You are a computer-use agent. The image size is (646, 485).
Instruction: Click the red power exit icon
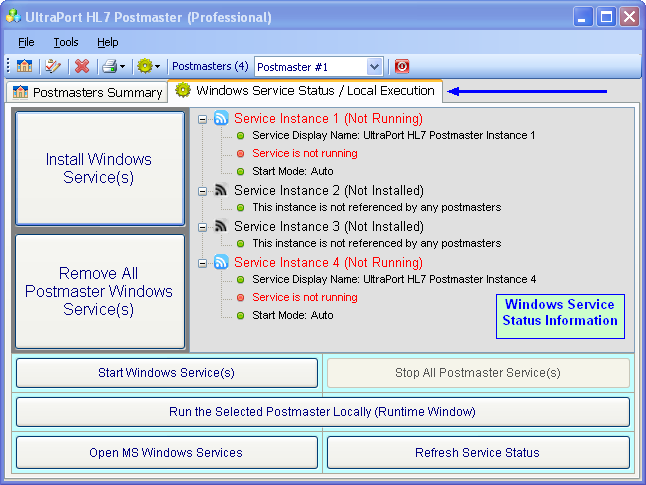coord(402,66)
